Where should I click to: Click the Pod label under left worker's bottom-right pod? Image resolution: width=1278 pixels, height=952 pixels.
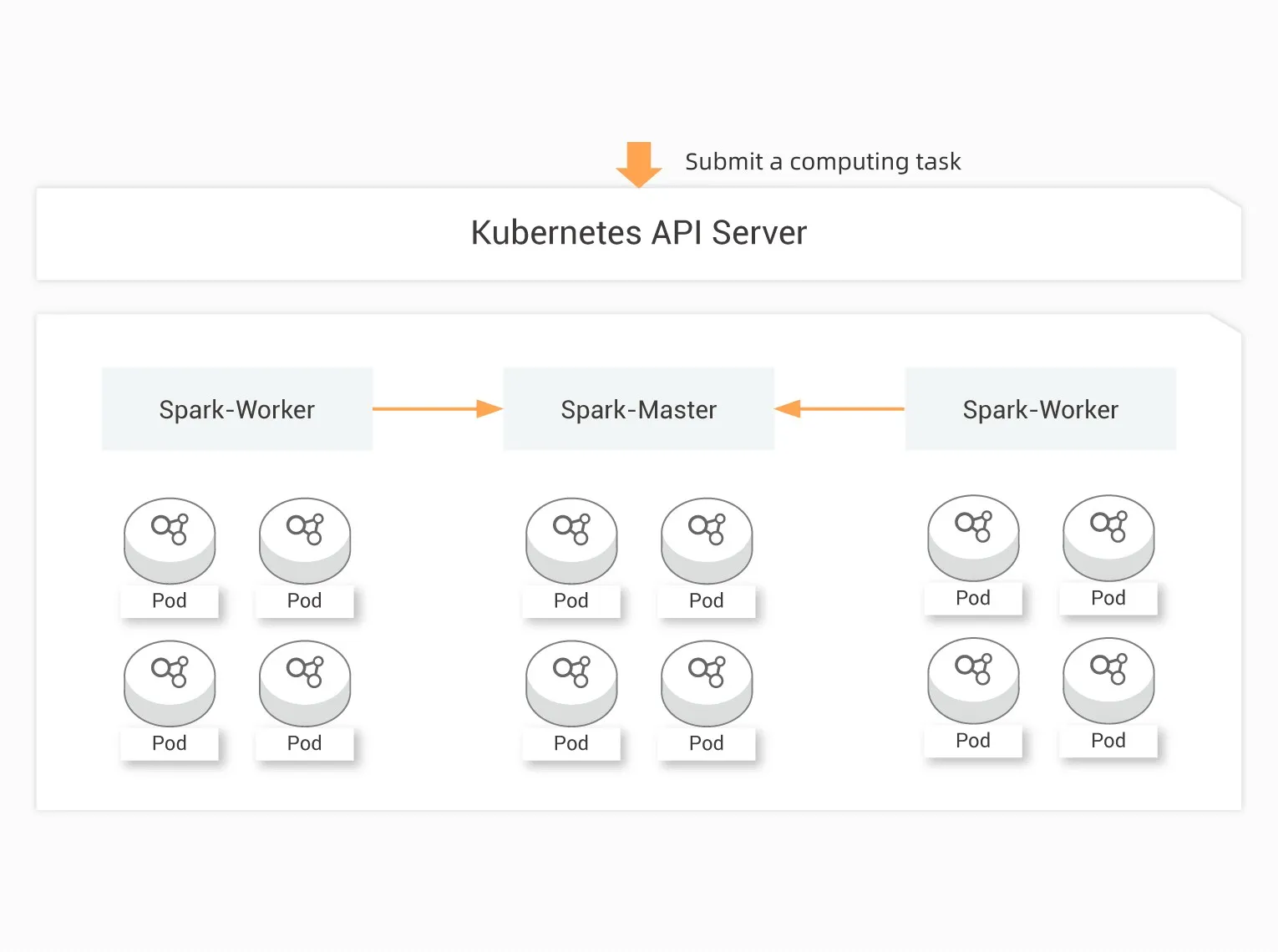305,743
